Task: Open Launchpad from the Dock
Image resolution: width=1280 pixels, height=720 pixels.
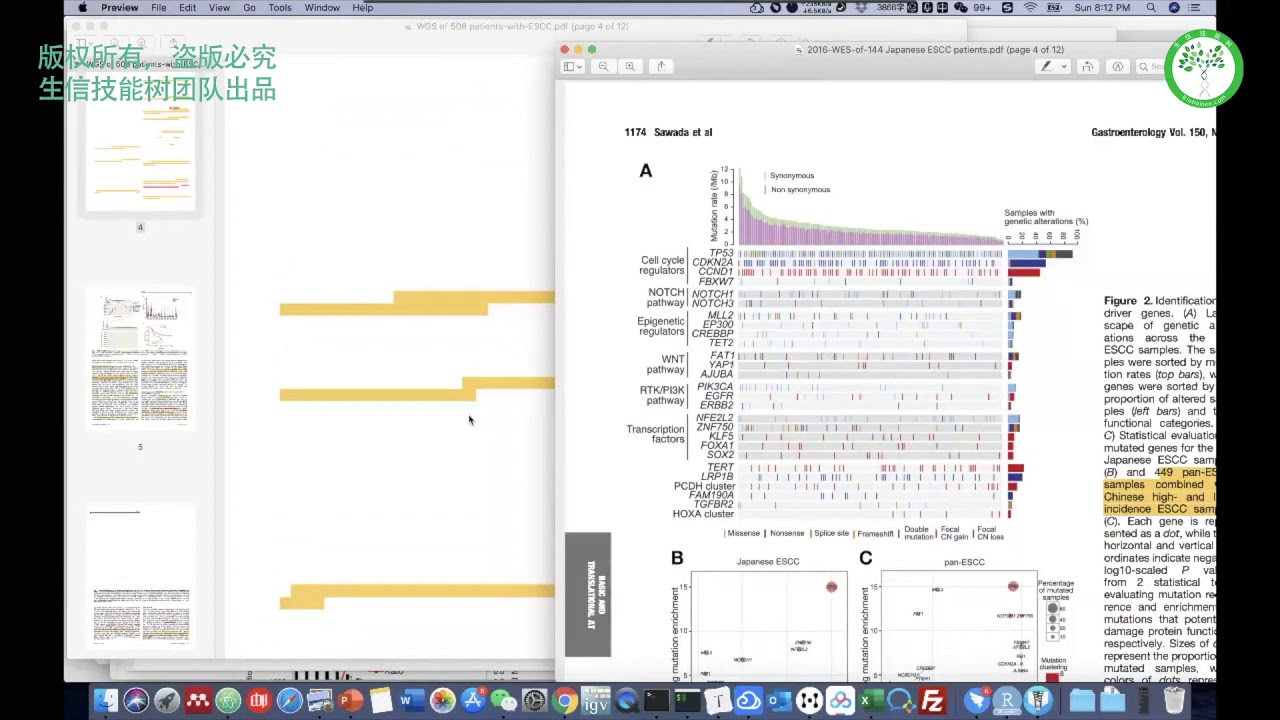Action: point(167,701)
